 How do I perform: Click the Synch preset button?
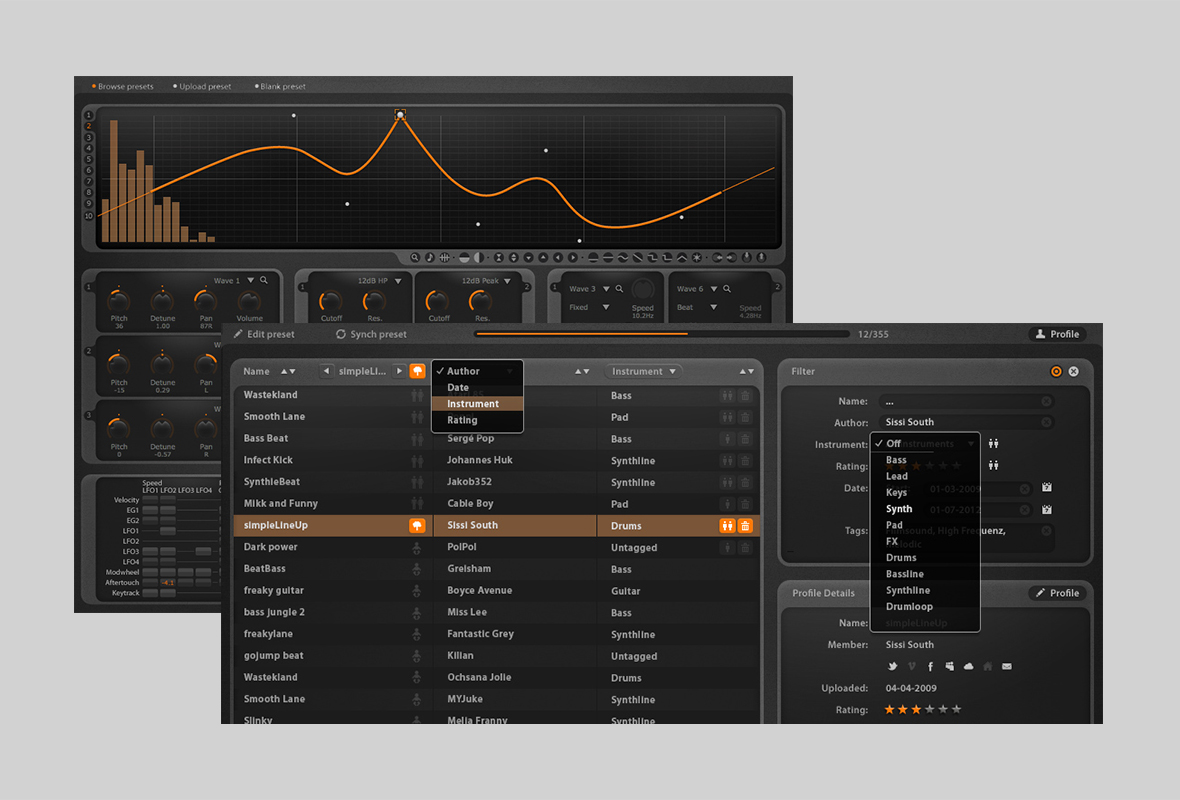click(x=371, y=334)
